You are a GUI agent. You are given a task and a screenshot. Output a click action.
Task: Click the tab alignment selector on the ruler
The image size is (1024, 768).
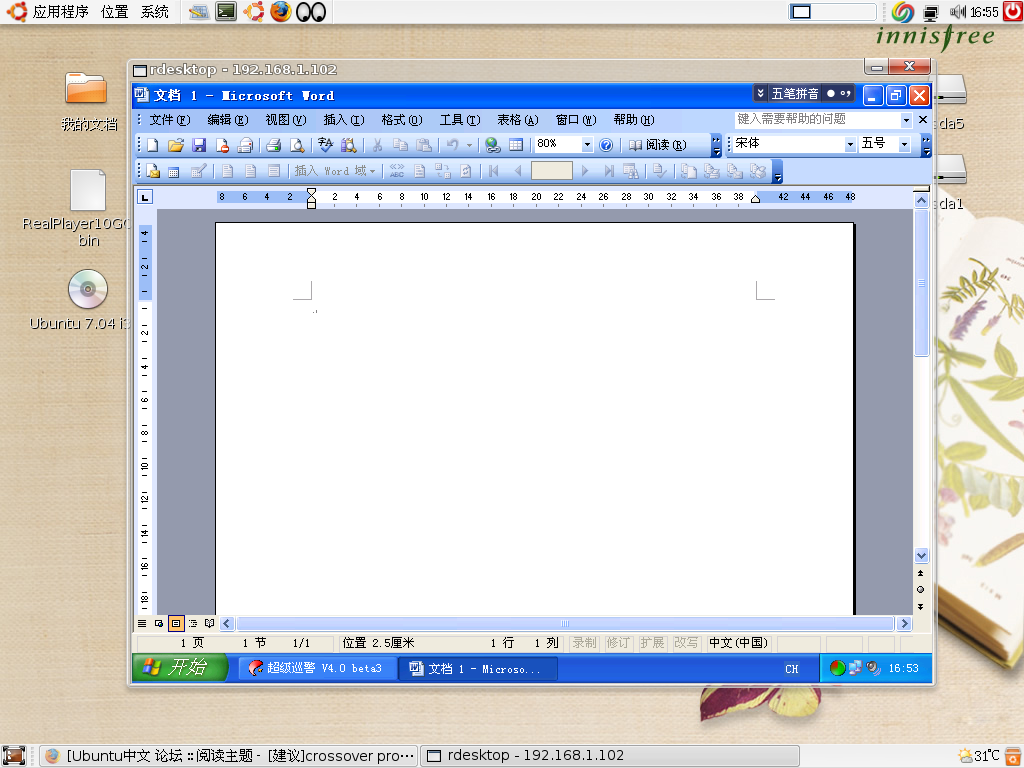(144, 197)
